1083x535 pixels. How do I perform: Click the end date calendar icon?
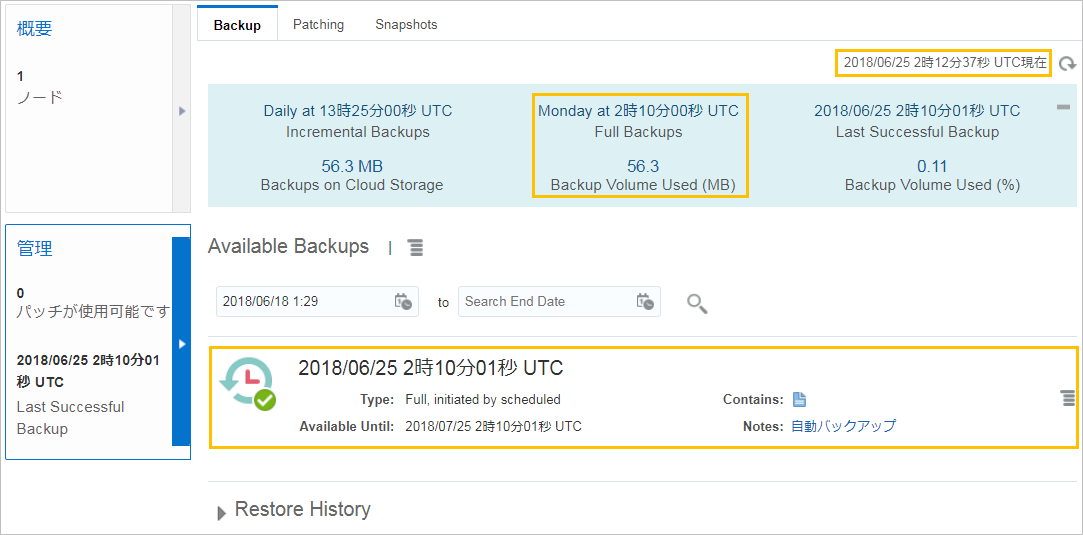(x=644, y=302)
